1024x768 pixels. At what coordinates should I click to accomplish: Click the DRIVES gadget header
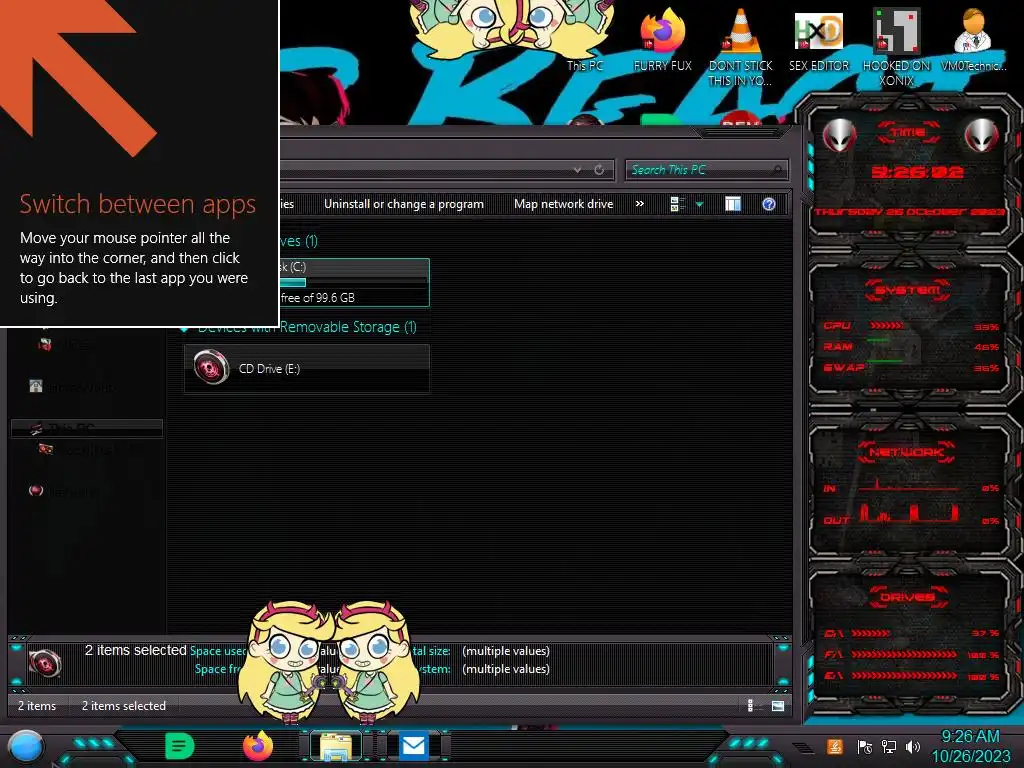[x=908, y=597]
